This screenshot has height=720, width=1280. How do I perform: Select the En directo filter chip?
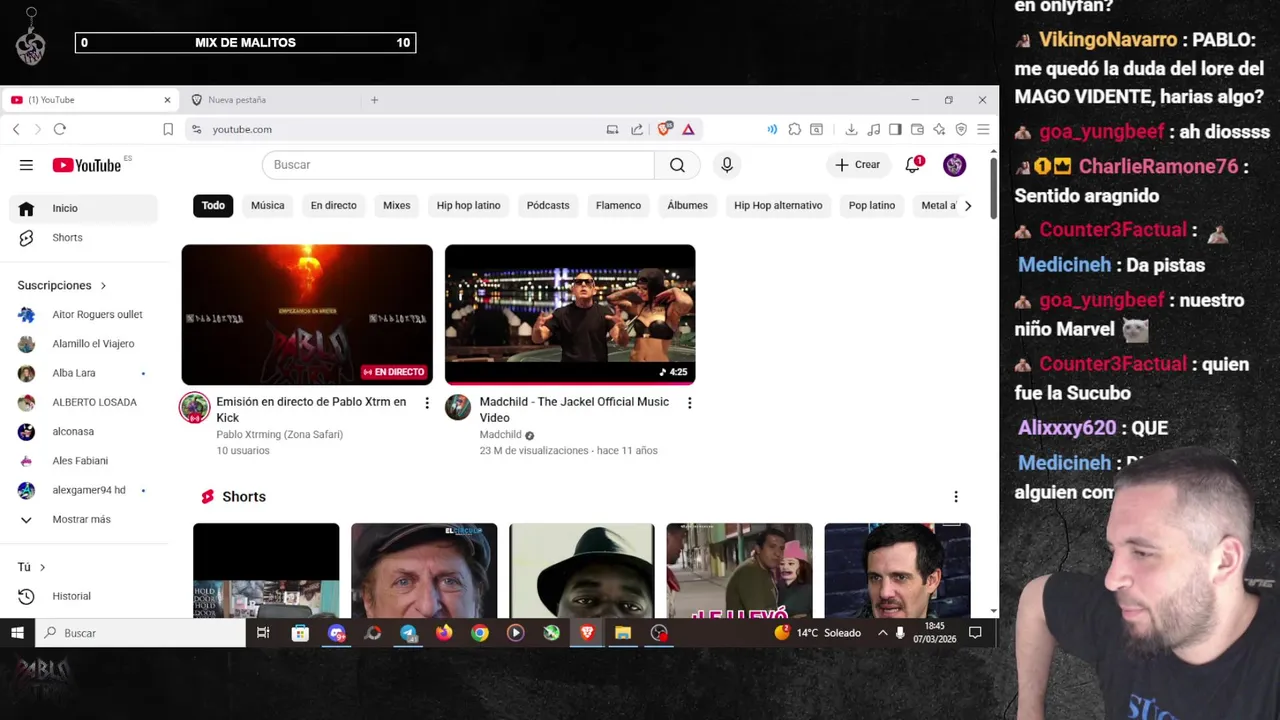333,205
